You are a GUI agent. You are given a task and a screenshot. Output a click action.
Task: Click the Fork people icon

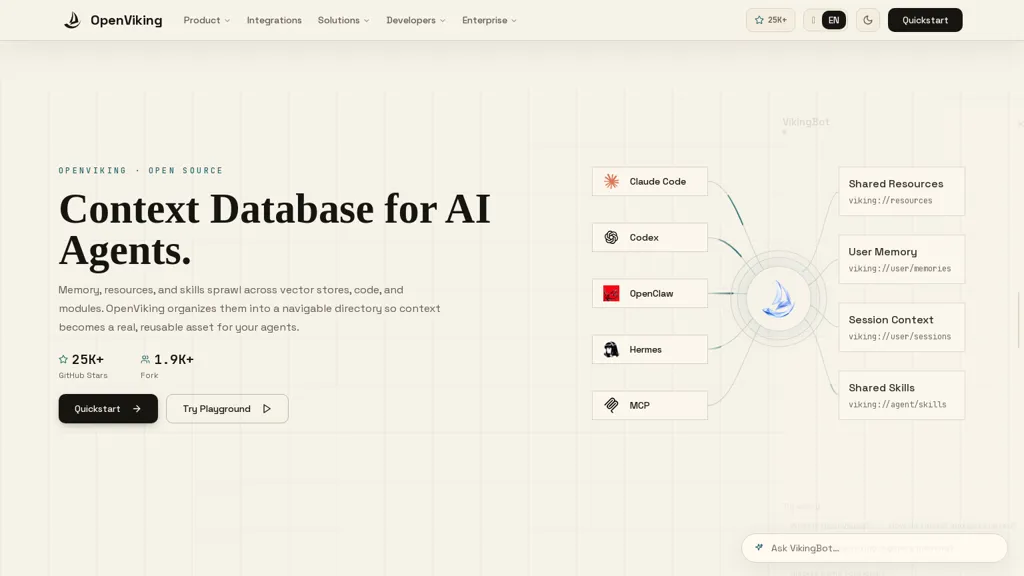(x=145, y=359)
